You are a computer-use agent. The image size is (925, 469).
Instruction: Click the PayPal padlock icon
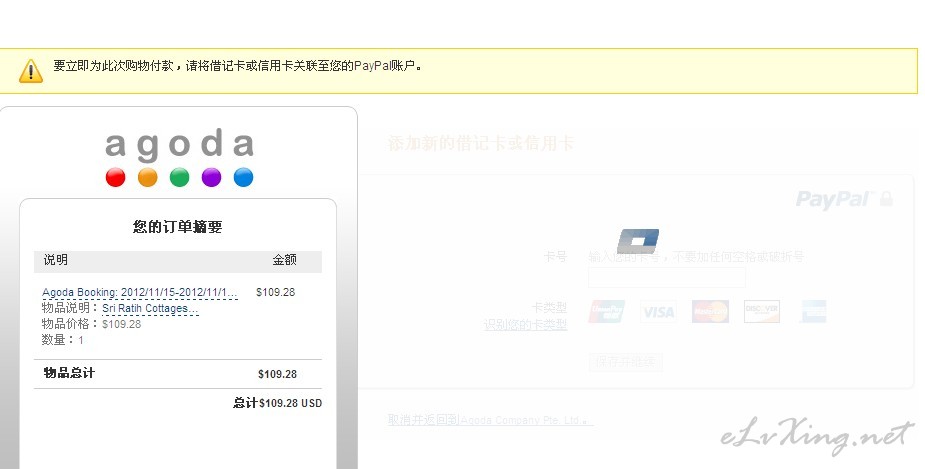pos(886,198)
